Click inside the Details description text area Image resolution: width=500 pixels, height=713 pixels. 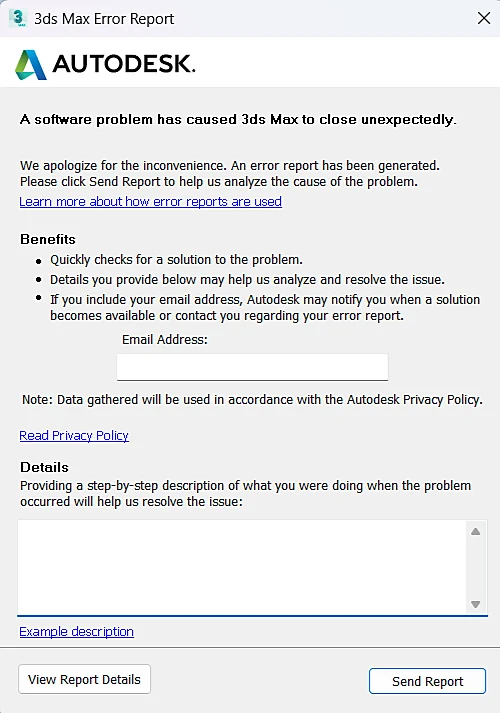tap(242, 567)
